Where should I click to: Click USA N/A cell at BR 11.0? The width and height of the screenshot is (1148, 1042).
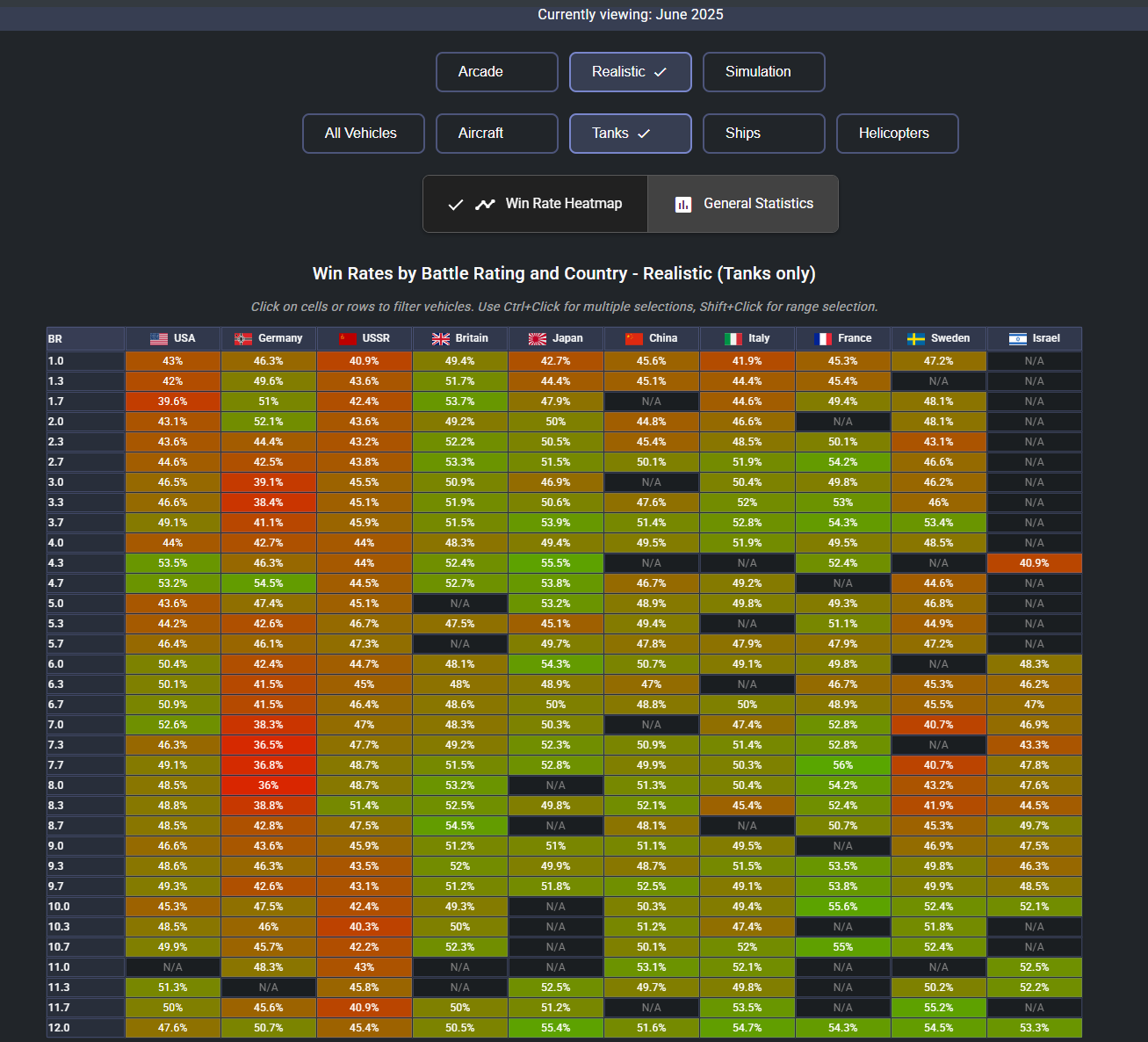(172, 967)
